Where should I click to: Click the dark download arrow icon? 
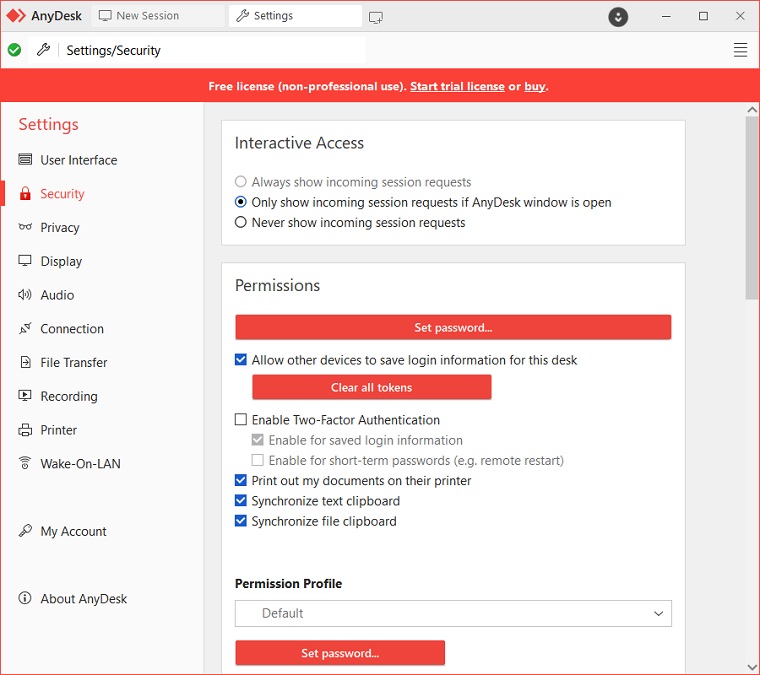618,17
